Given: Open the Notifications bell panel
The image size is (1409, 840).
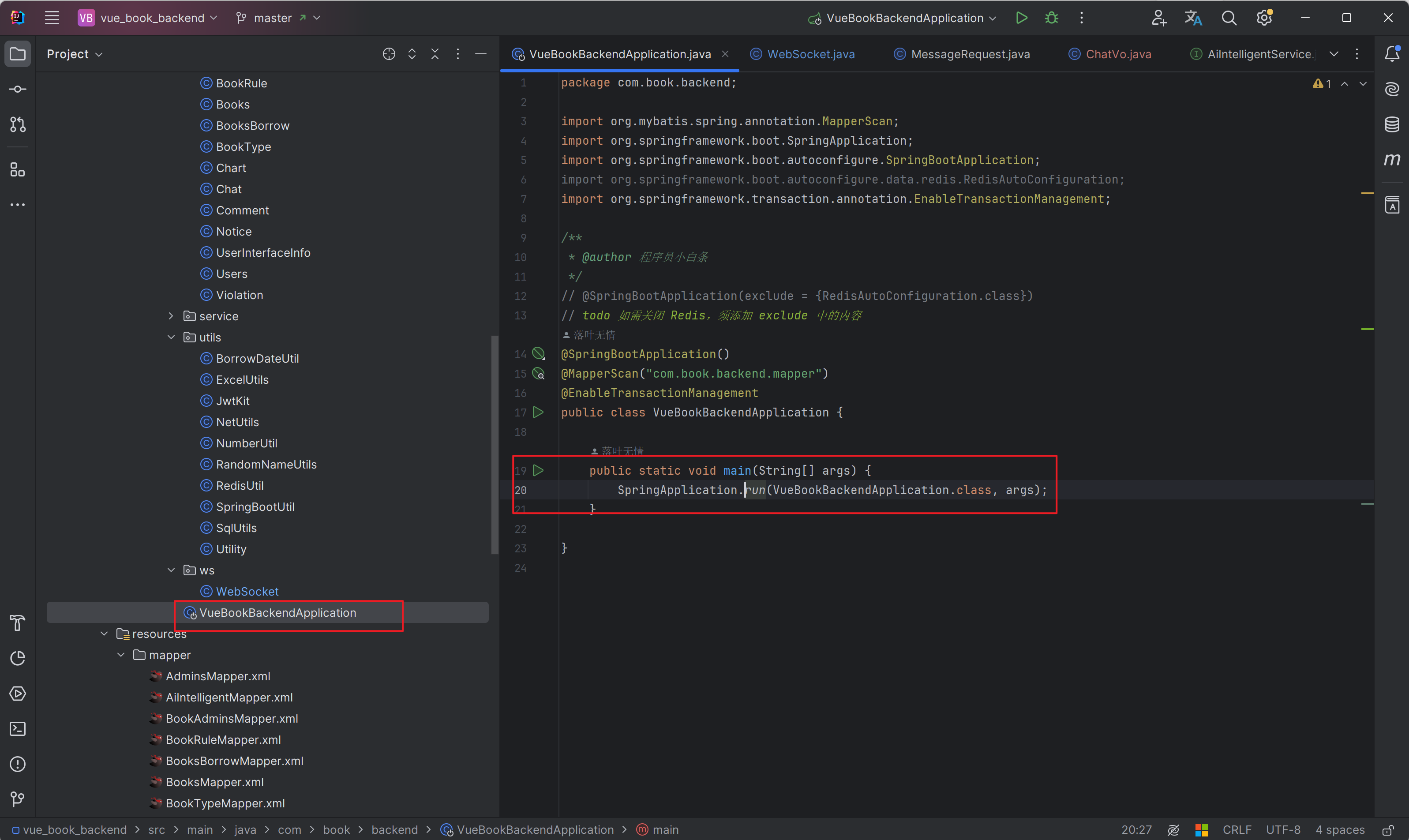Looking at the screenshot, I should (1392, 54).
